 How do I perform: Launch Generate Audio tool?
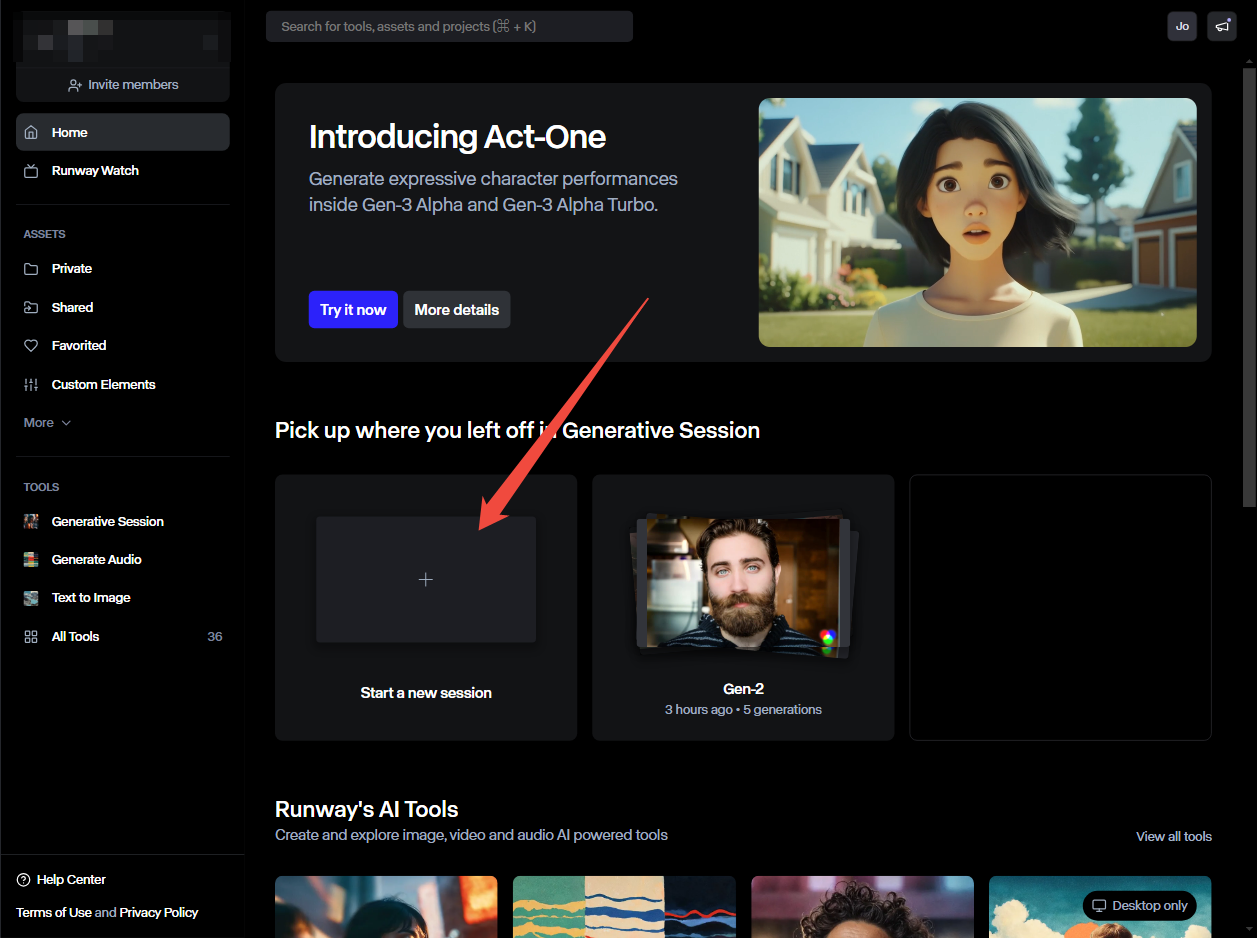click(x=123, y=560)
